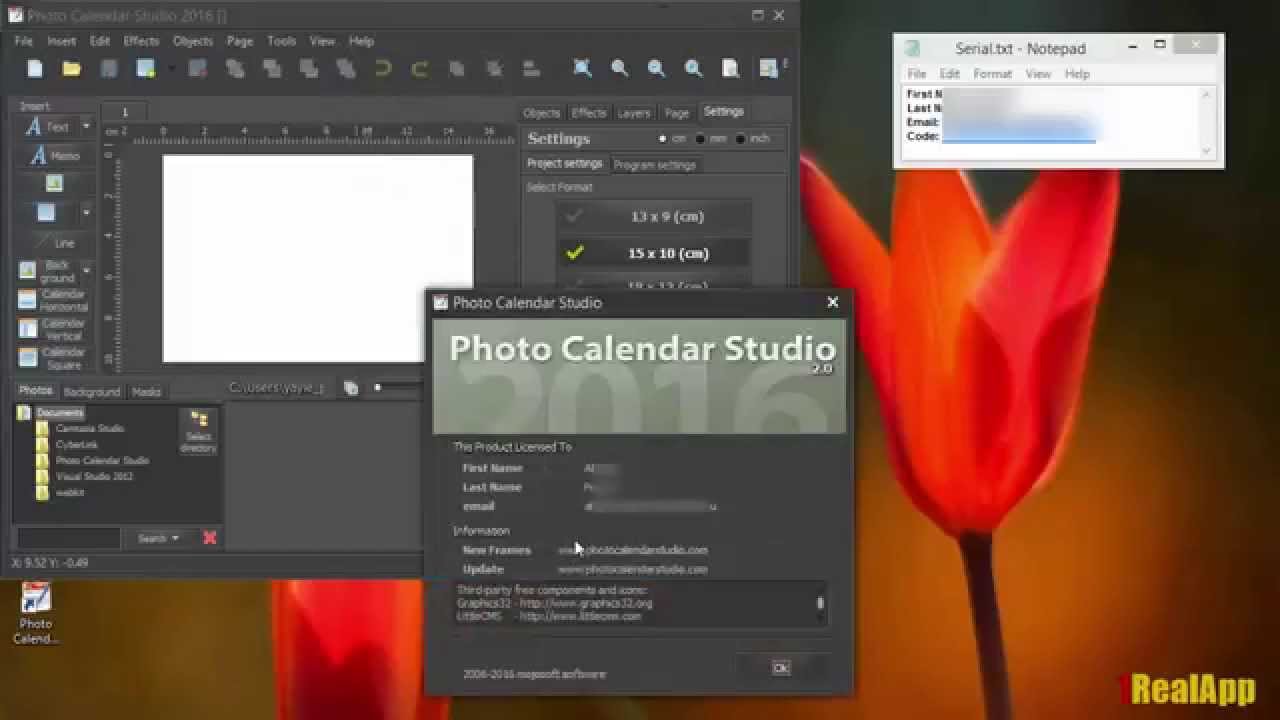Switch to the Layers tab
Image resolution: width=1280 pixels, height=720 pixels.
[x=633, y=113]
